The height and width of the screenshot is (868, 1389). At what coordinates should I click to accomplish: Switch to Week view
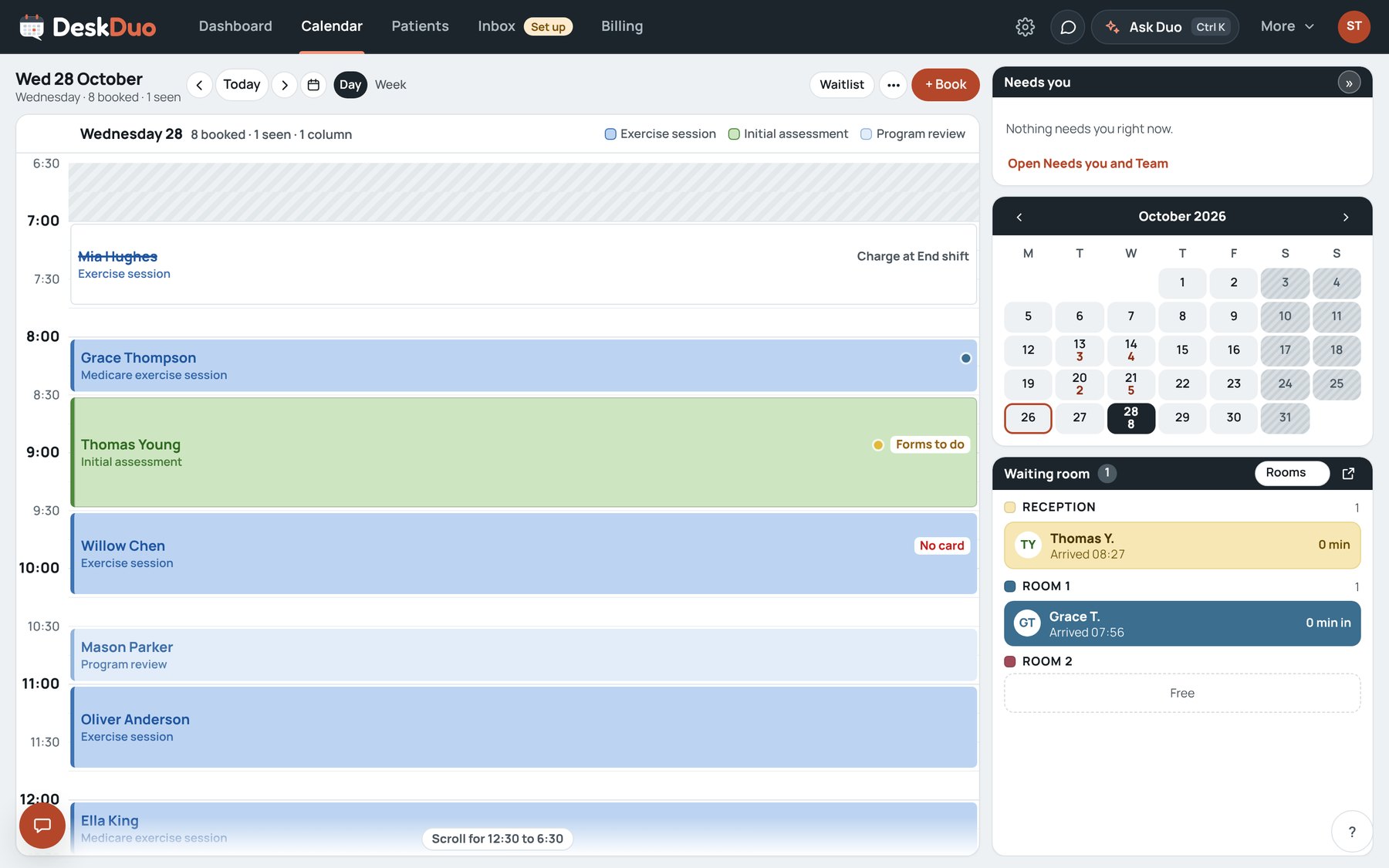pos(390,85)
